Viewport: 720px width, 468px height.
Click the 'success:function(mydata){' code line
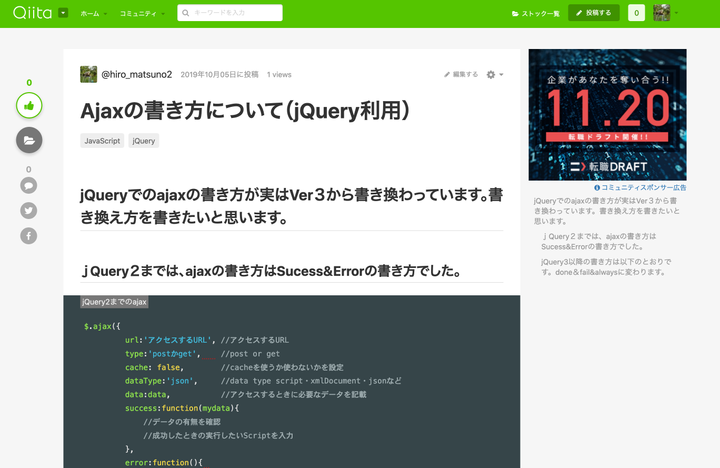182,408
